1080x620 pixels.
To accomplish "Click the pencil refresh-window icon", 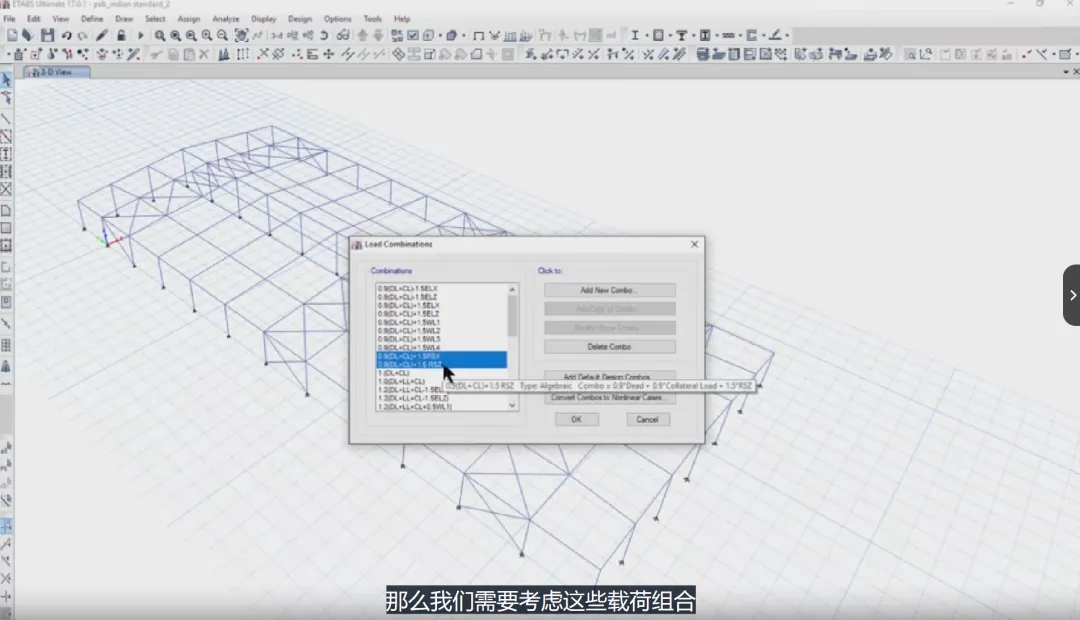I will [102, 35].
